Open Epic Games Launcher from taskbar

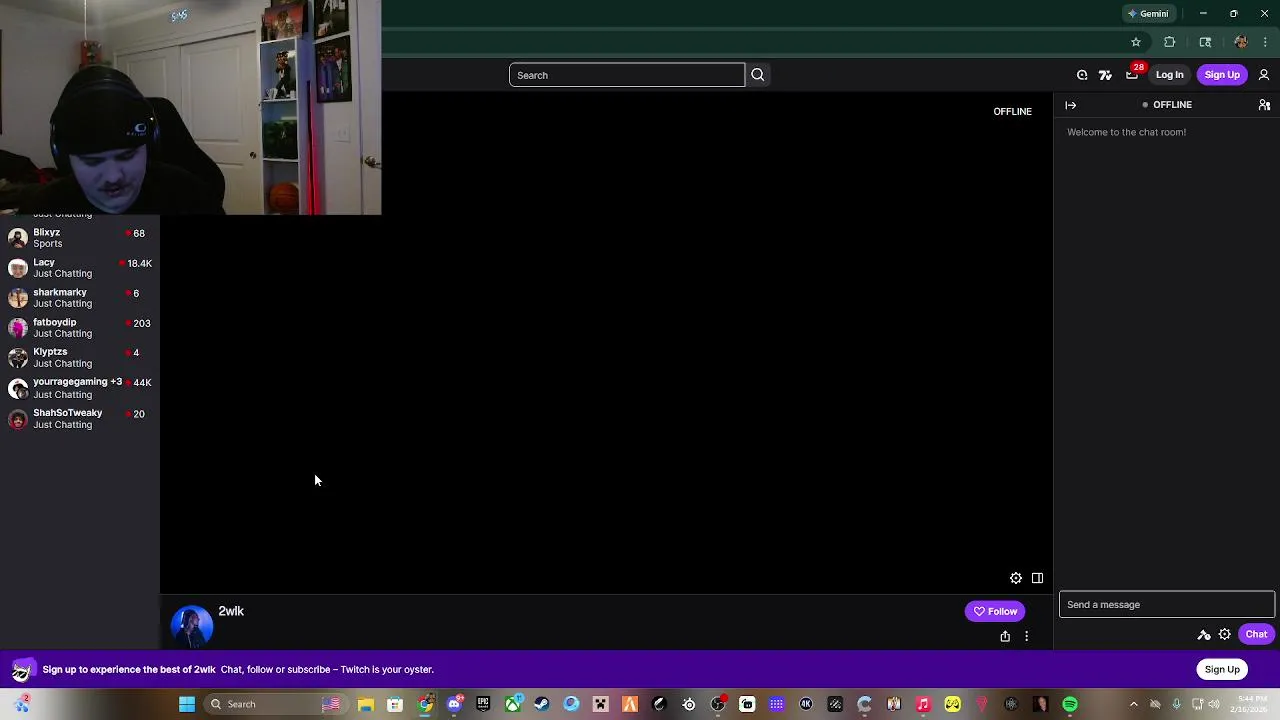coord(483,704)
